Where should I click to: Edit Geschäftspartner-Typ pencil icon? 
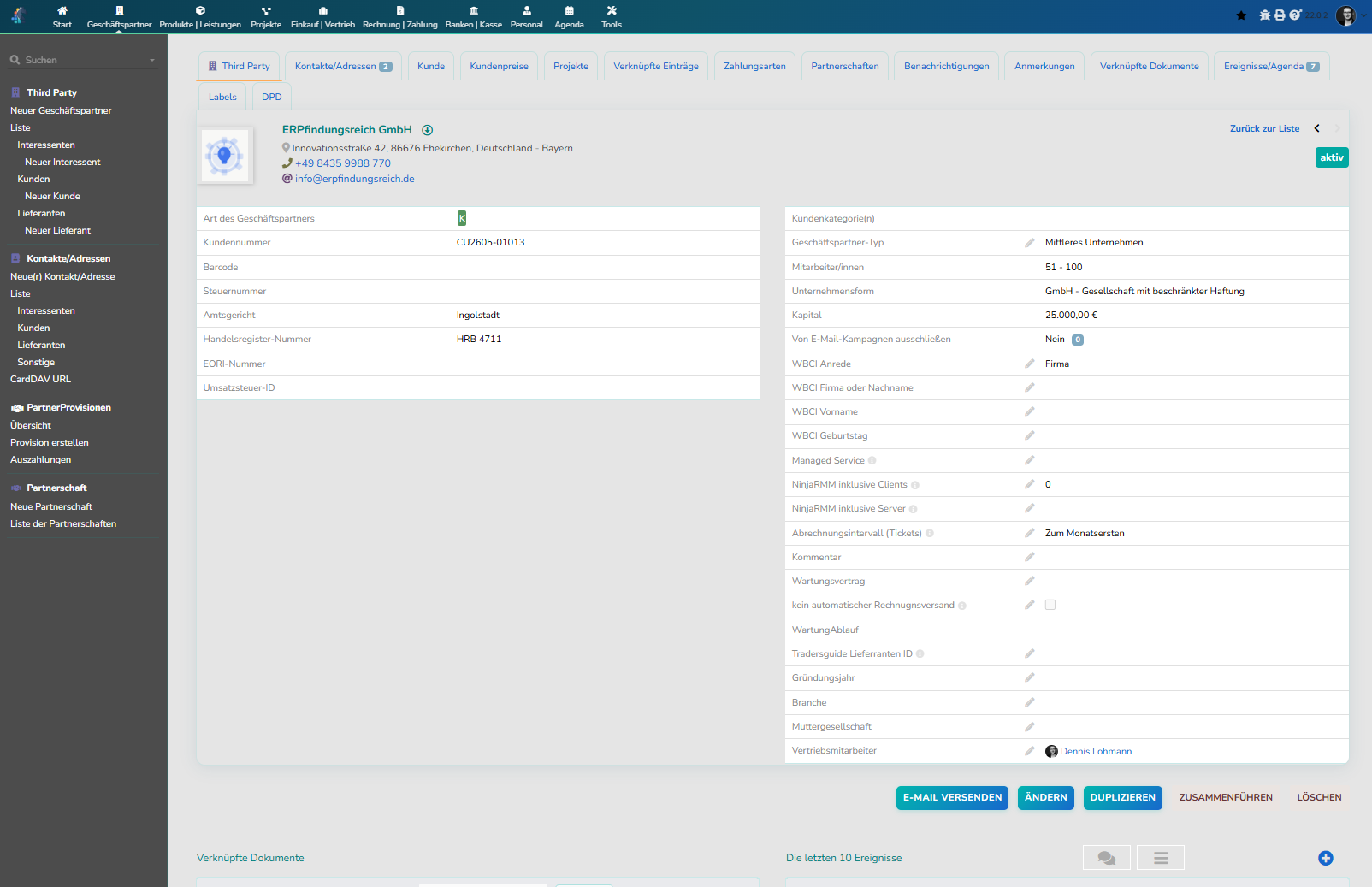[x=1030, y=243]
